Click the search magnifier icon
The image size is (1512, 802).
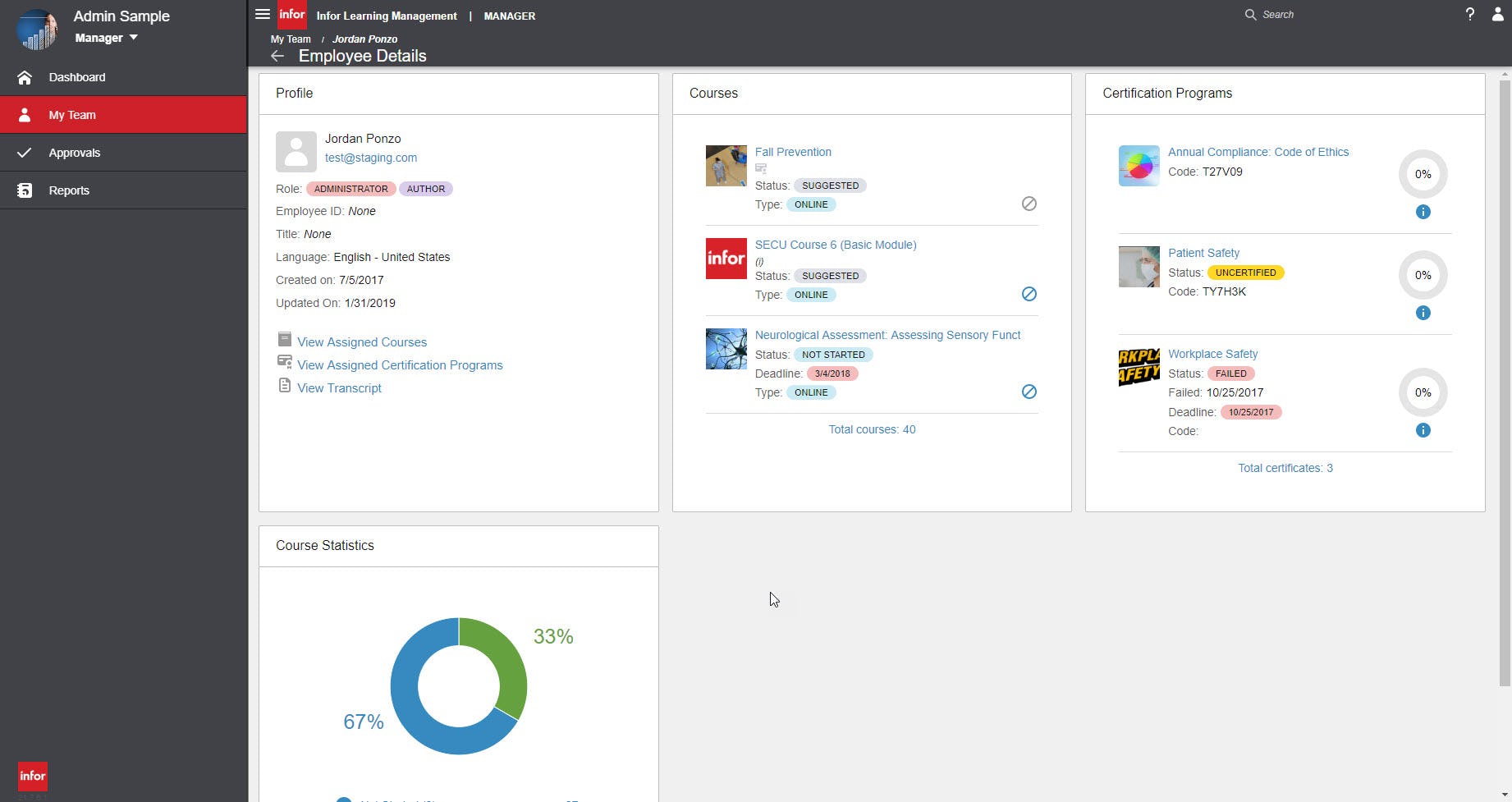[x=1250, y=14]
